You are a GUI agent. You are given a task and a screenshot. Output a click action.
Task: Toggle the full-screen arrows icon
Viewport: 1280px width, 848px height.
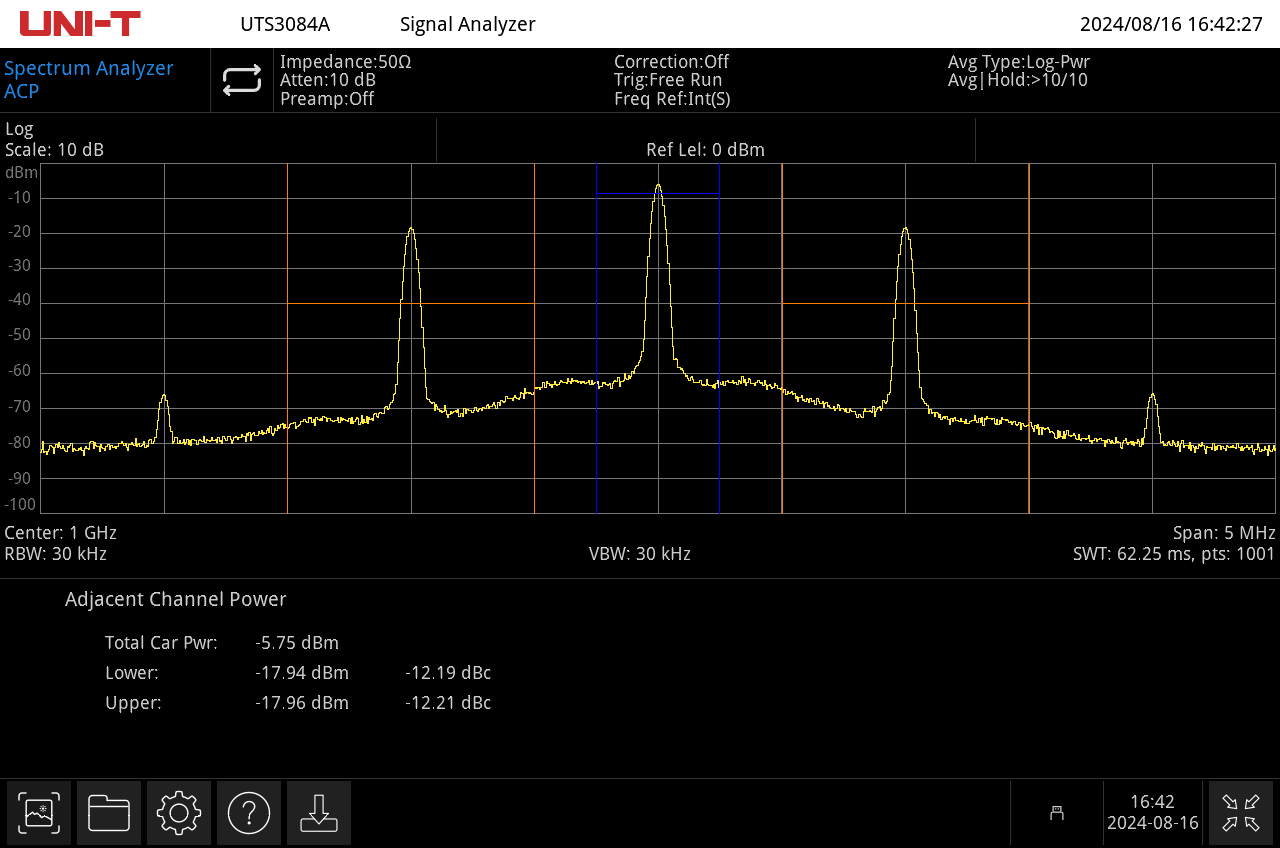click(1241, 813)
